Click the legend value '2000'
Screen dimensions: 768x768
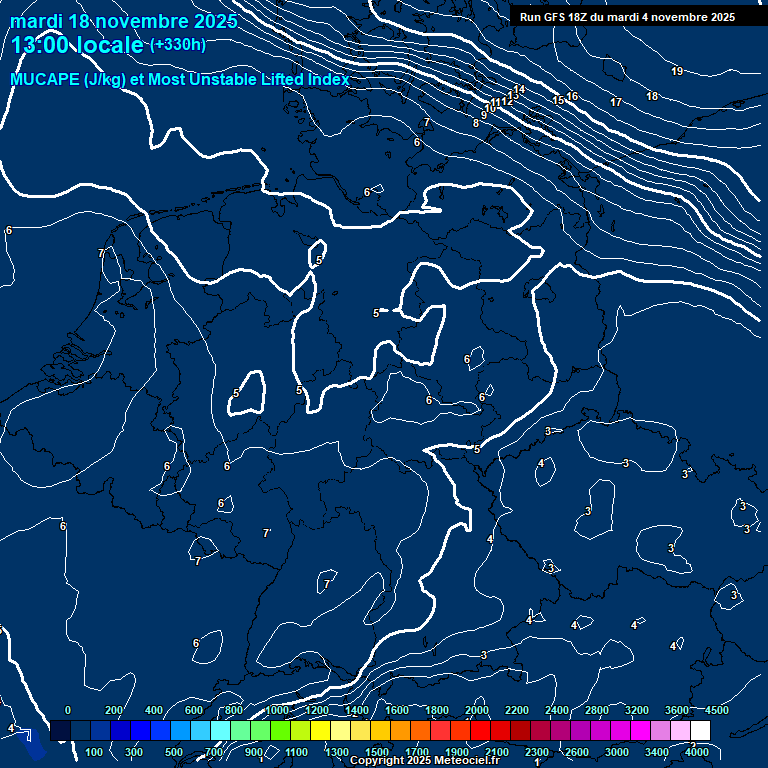tap(477, 710)
